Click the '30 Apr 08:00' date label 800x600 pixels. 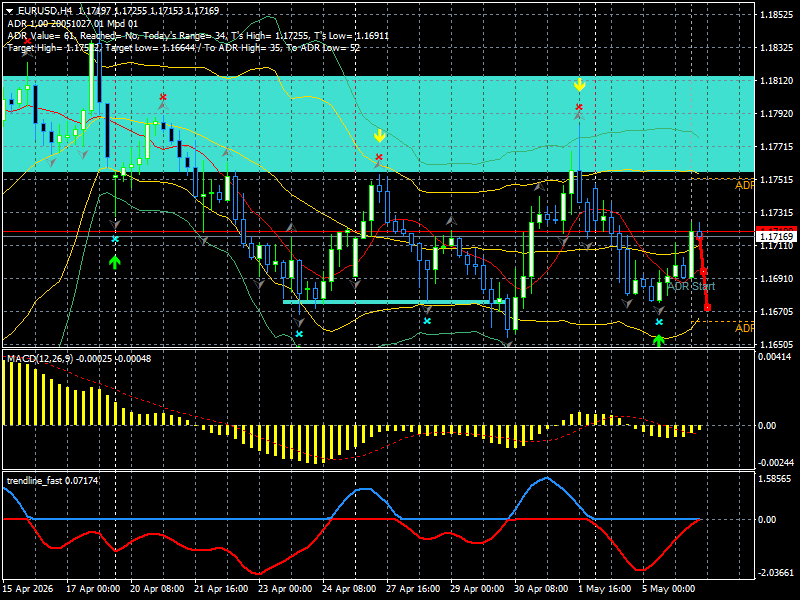point(541,589)
